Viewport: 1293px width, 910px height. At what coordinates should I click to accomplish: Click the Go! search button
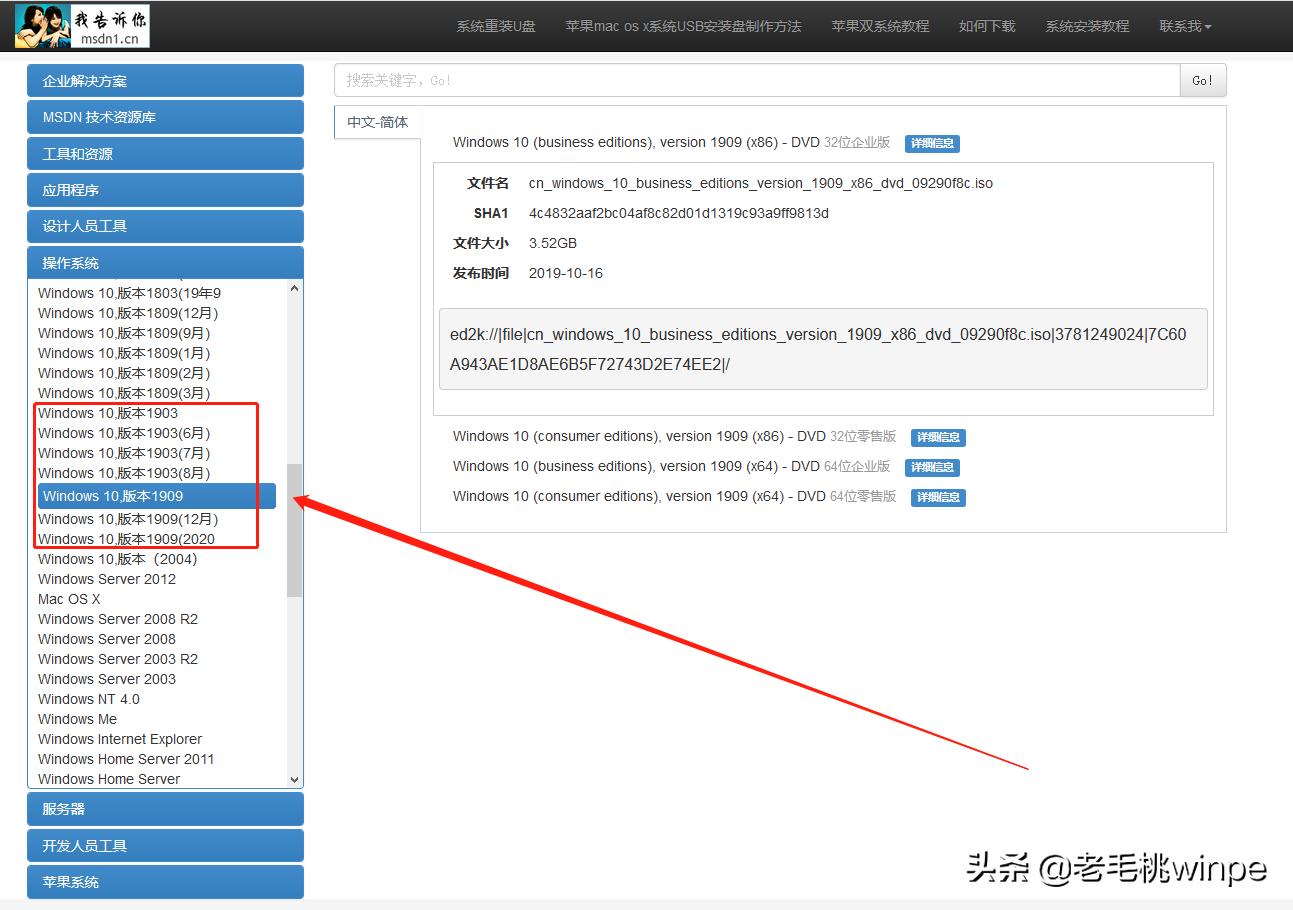tap(1202, 81)
